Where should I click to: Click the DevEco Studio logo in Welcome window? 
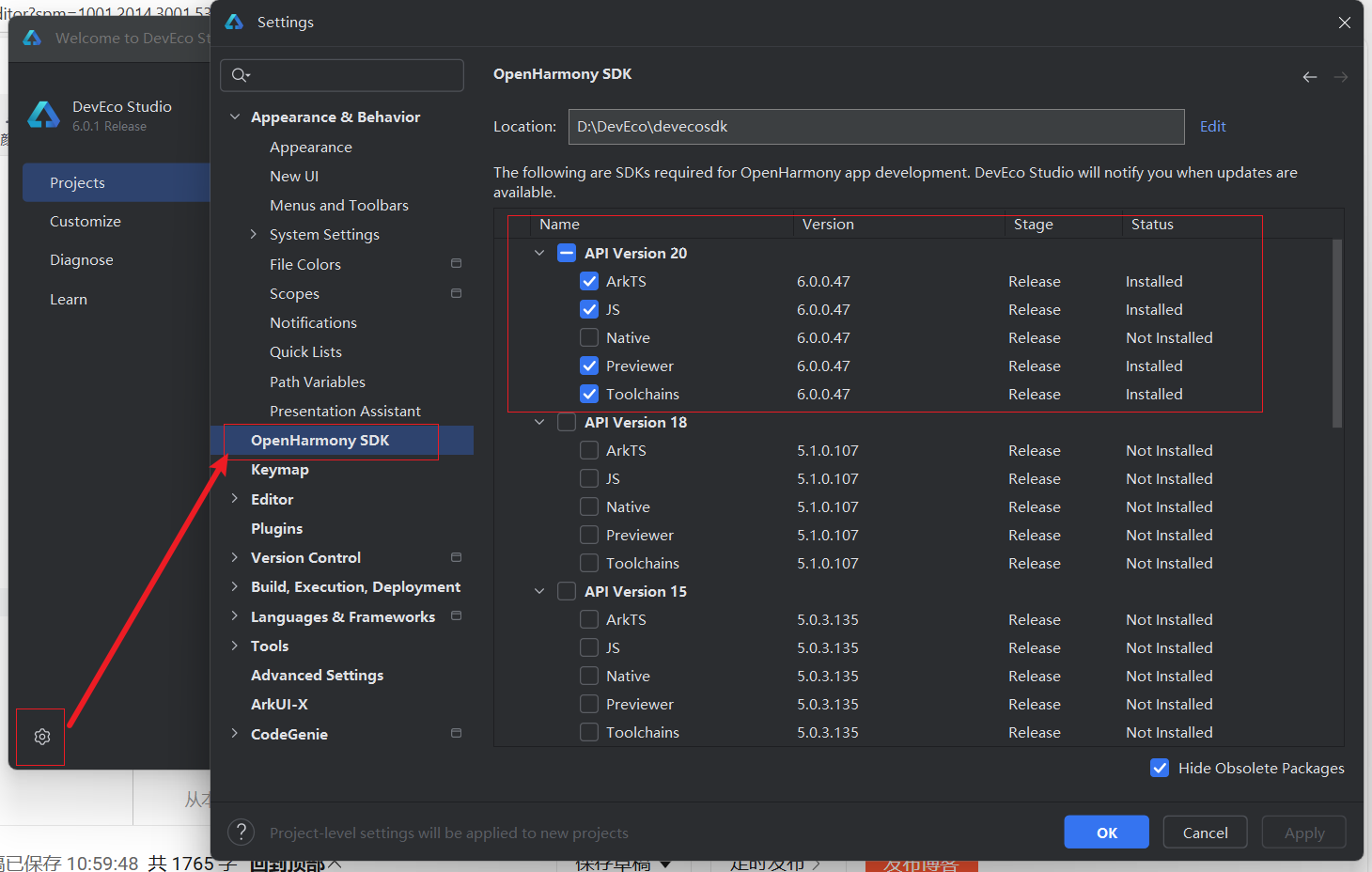[x=43, y=115]
